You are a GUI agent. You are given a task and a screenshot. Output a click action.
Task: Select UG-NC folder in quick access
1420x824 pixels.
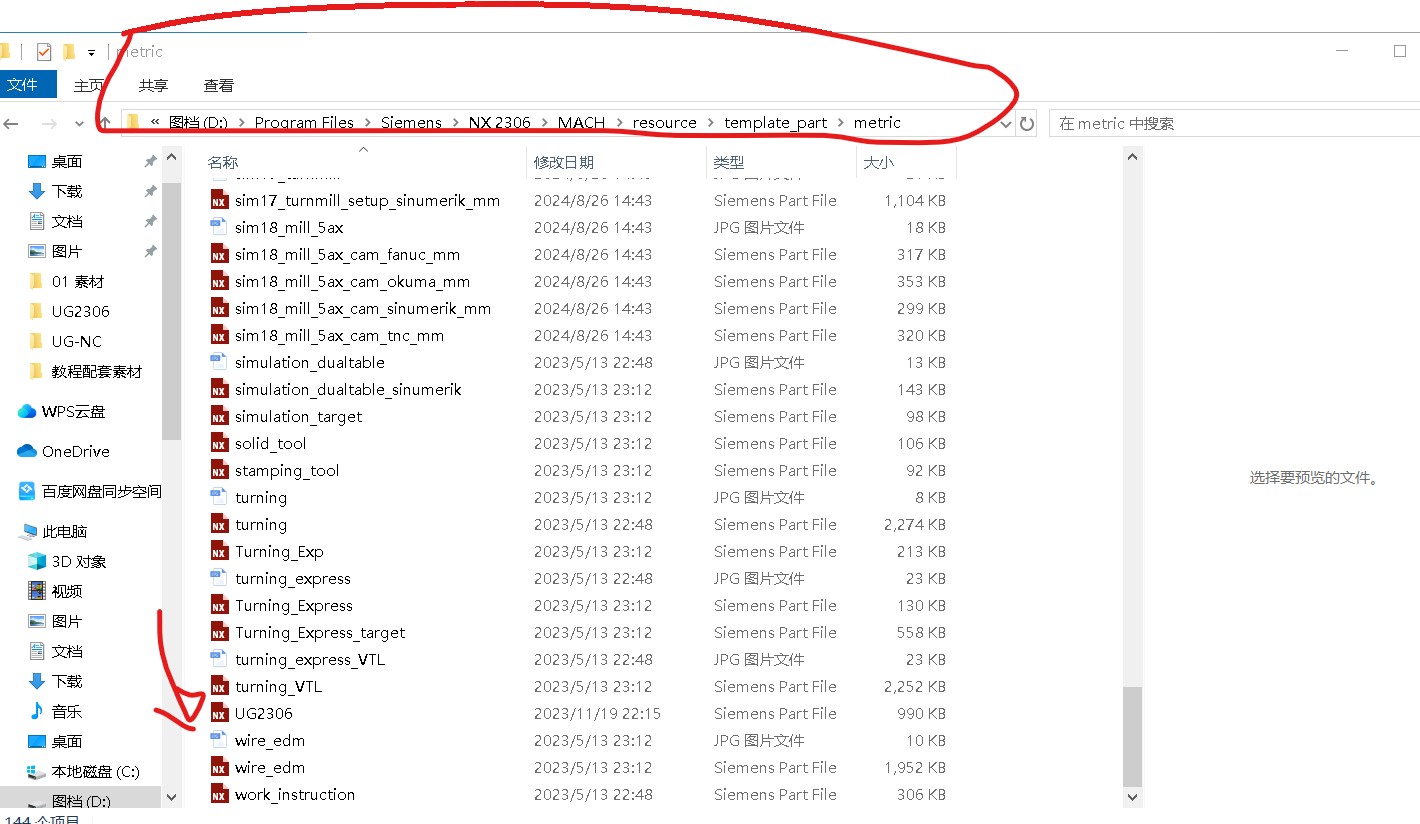(65, 341)
